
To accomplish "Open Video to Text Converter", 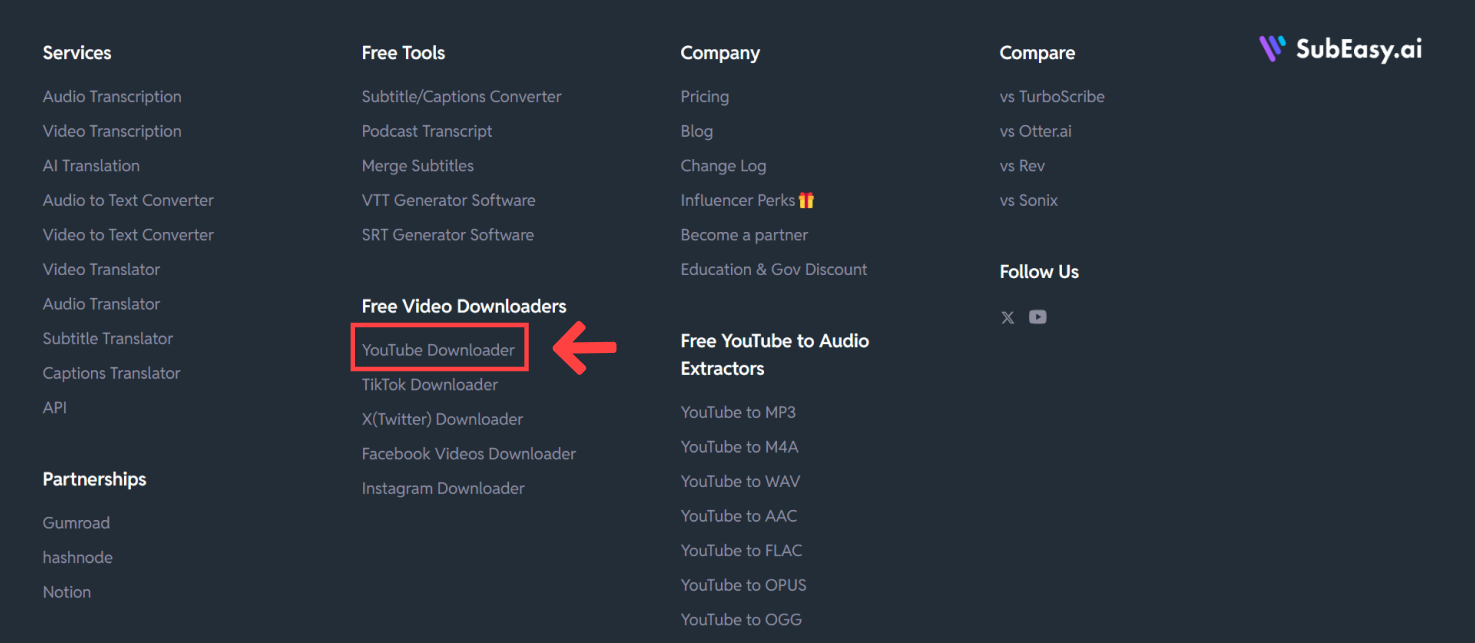I will click(x=128, y=235).
